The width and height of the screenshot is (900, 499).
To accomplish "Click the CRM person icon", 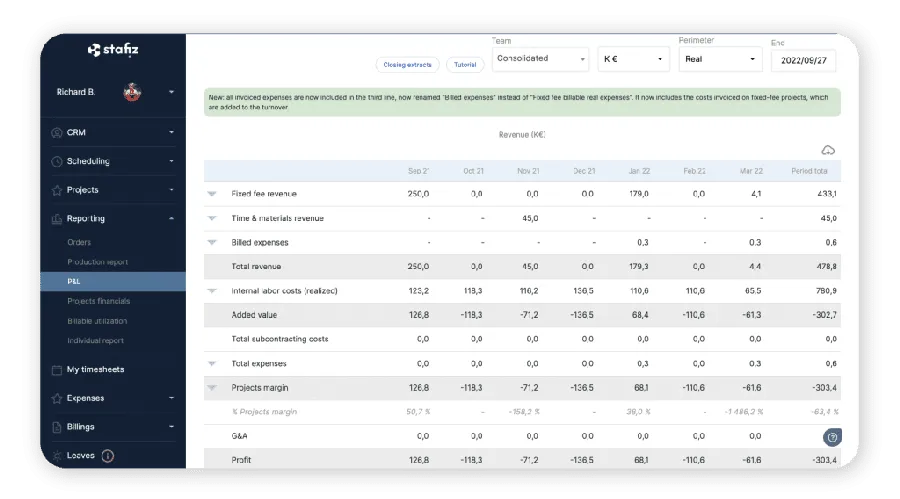I will (x=57, y=132).
